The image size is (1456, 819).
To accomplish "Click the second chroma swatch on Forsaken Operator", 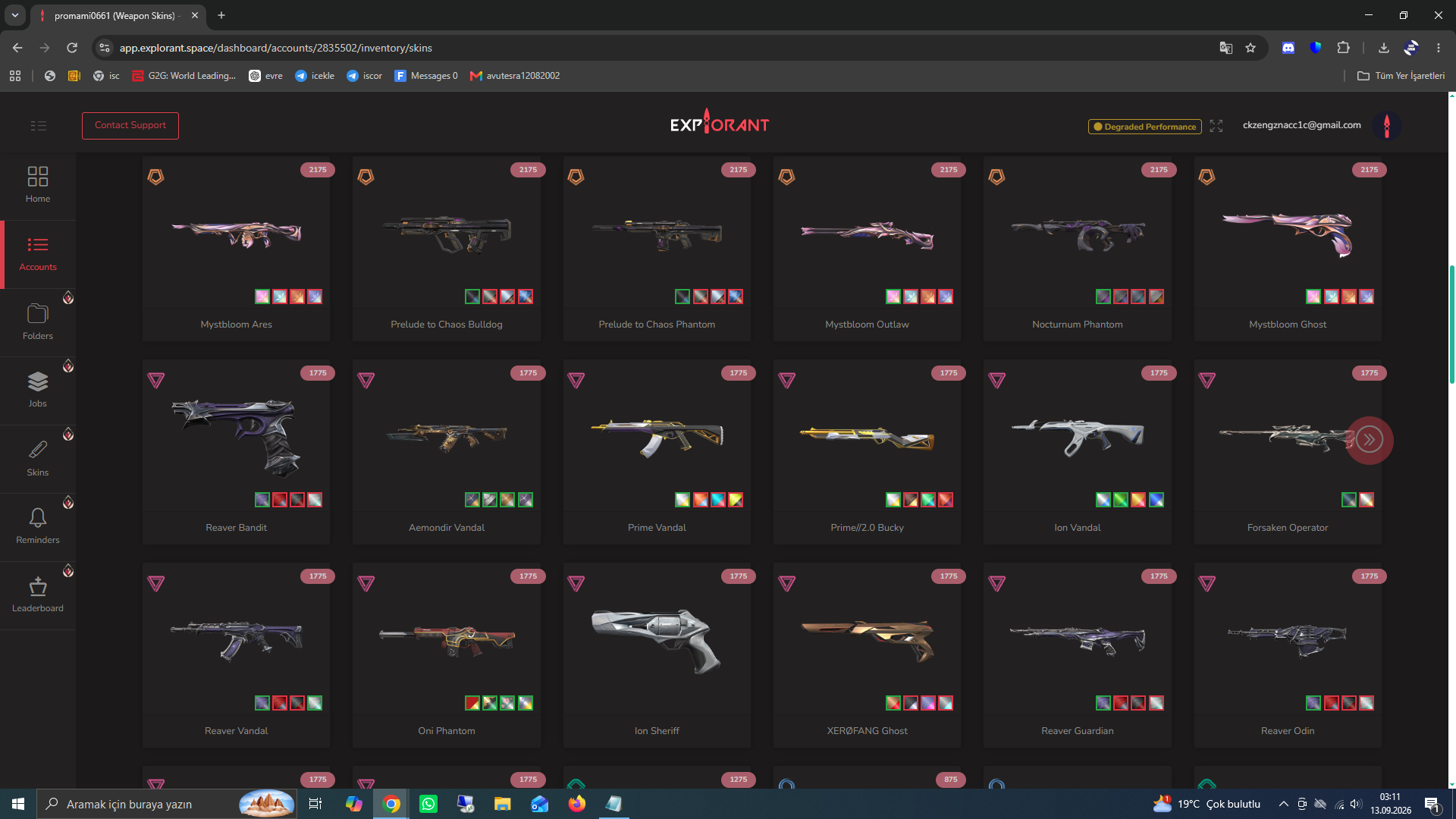I will tap(1367, 500).
